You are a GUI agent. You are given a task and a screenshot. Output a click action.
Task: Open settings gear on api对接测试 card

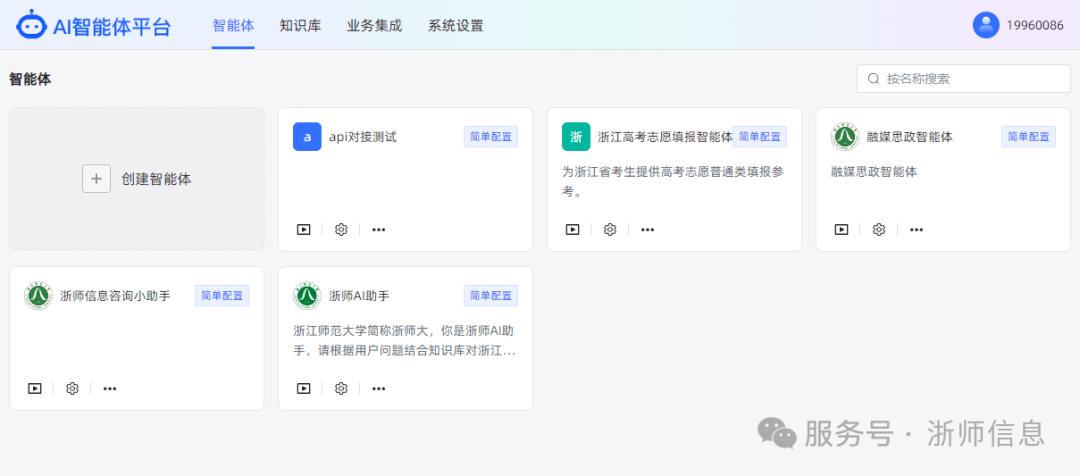341,229
